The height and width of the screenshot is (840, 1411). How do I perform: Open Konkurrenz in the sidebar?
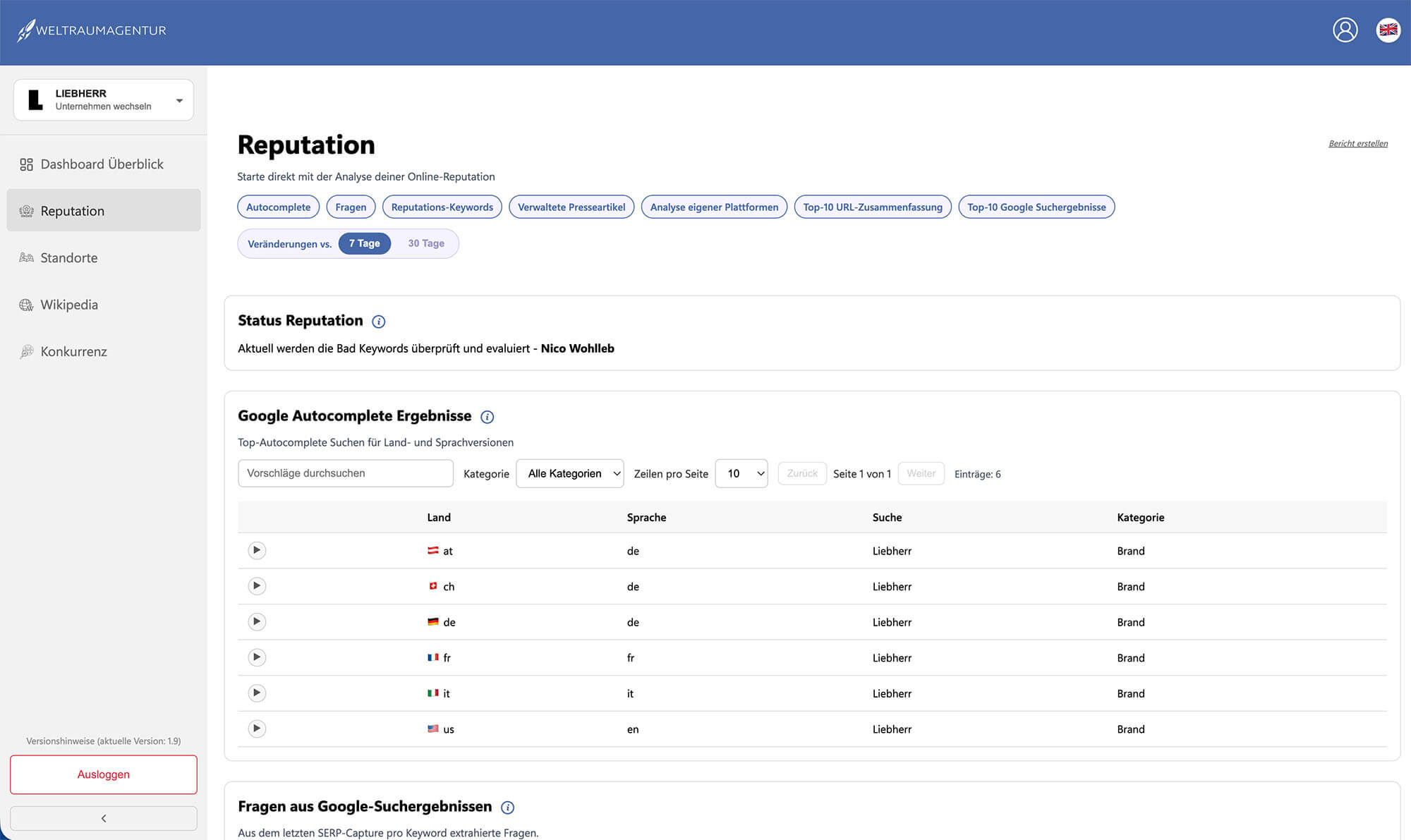[x=104, y=351]
